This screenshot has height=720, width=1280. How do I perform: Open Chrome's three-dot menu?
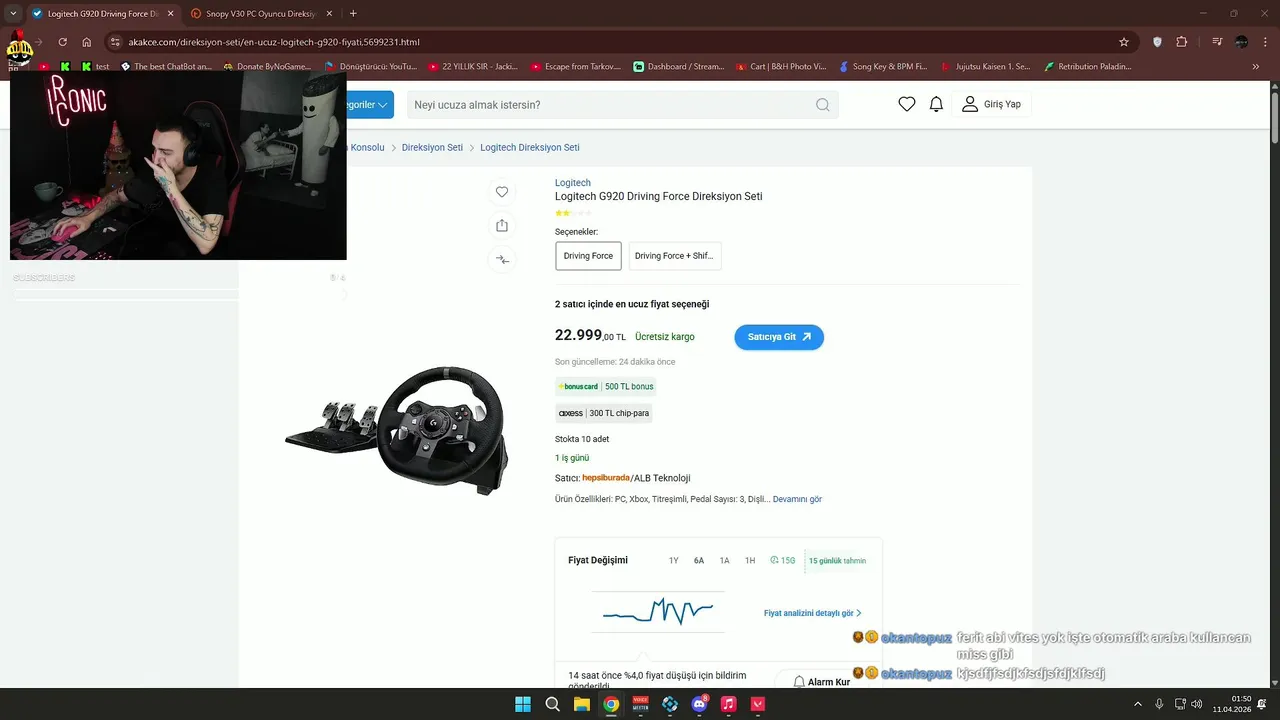[1265, 42]
